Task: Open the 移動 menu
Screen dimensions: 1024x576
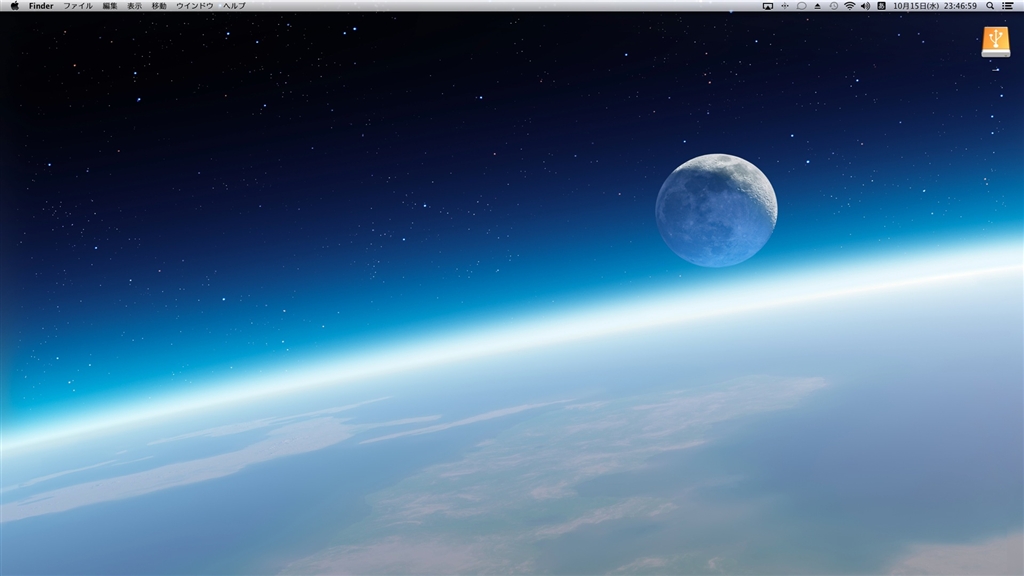Action: 159,6
